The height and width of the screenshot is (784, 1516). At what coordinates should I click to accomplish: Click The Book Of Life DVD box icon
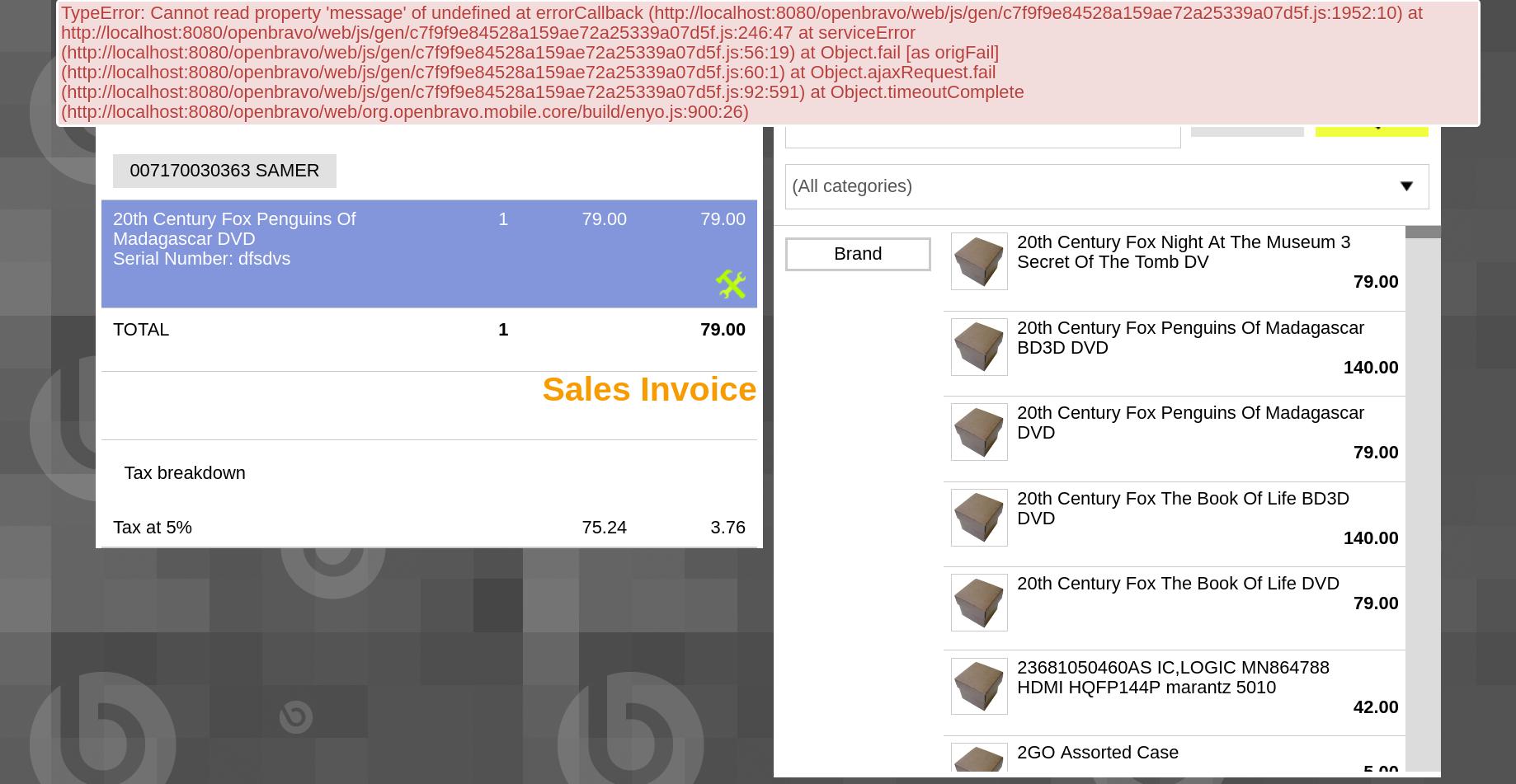[x=979, y=603]
